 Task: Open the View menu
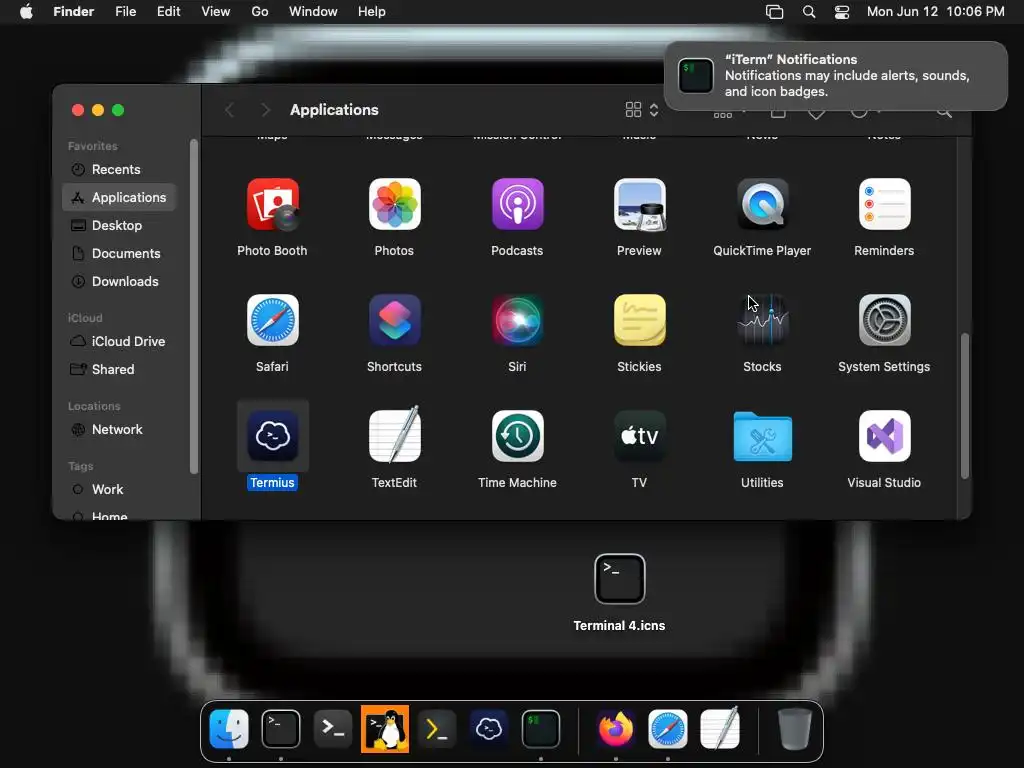216,12
